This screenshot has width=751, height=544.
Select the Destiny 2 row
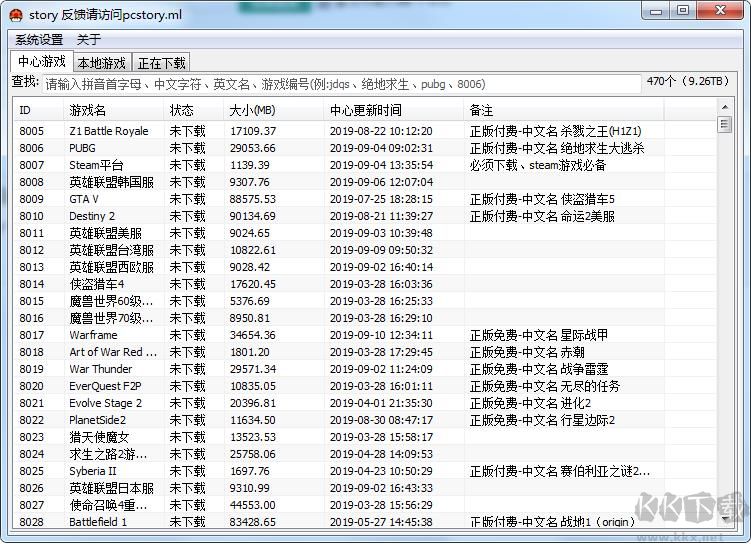tap(364, 216)
